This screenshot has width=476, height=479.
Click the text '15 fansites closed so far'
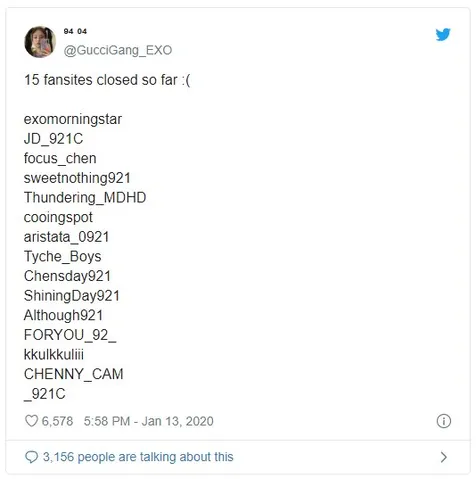[101, 80]
